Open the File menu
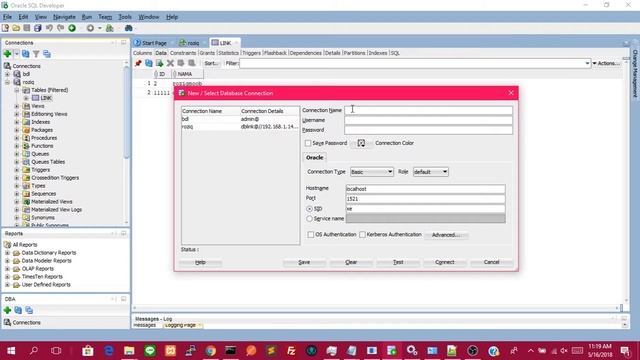The image size is (640, 360). pyautogui.click(x=7, y=17)
